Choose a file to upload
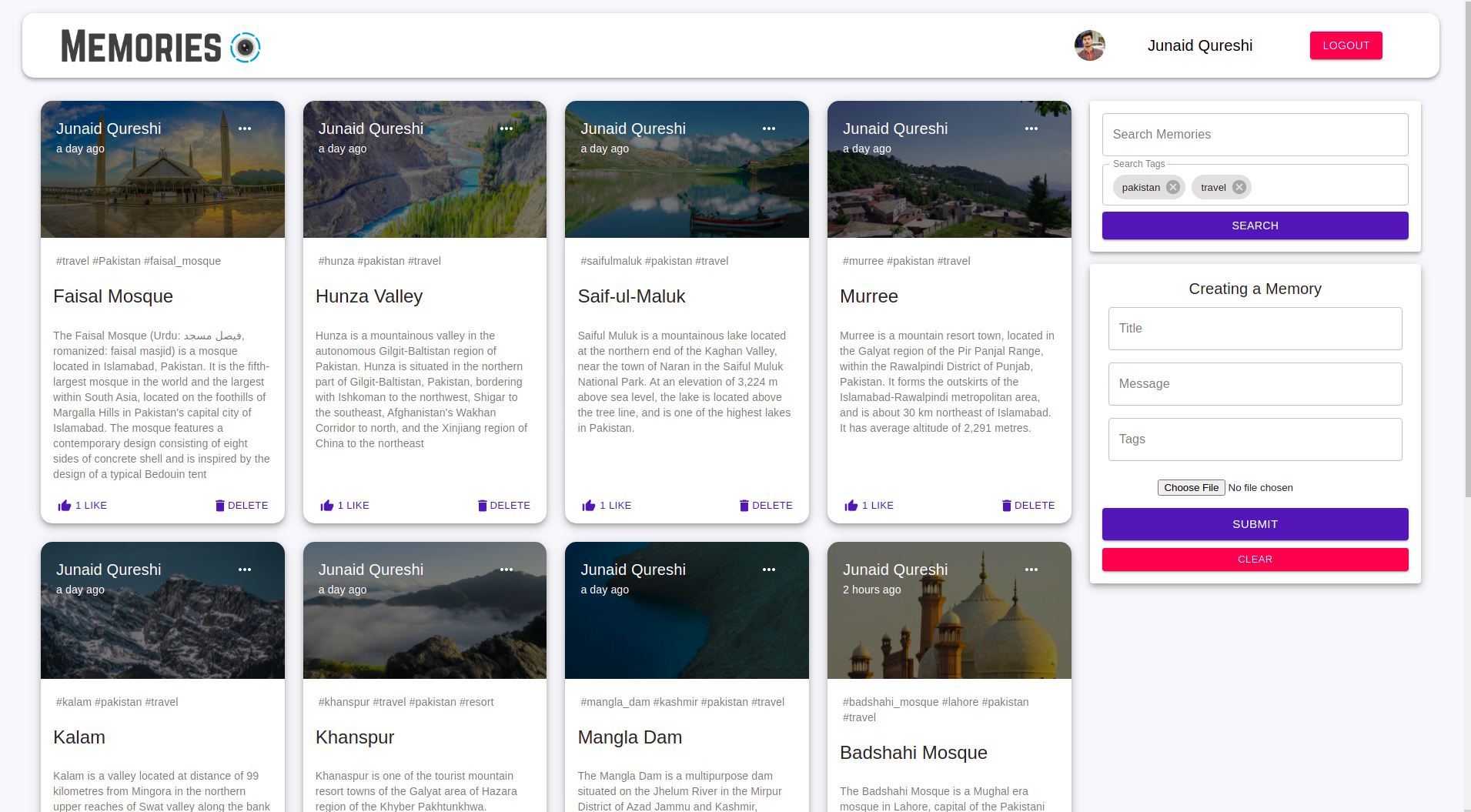 (x=1191, y=487)
